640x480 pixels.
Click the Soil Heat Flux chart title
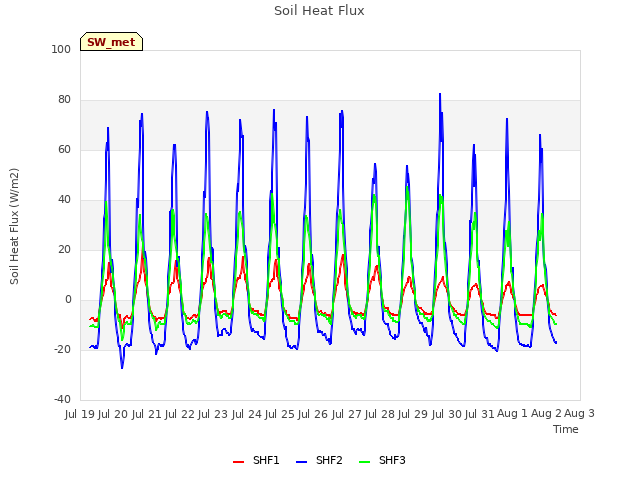coord(319,11)
